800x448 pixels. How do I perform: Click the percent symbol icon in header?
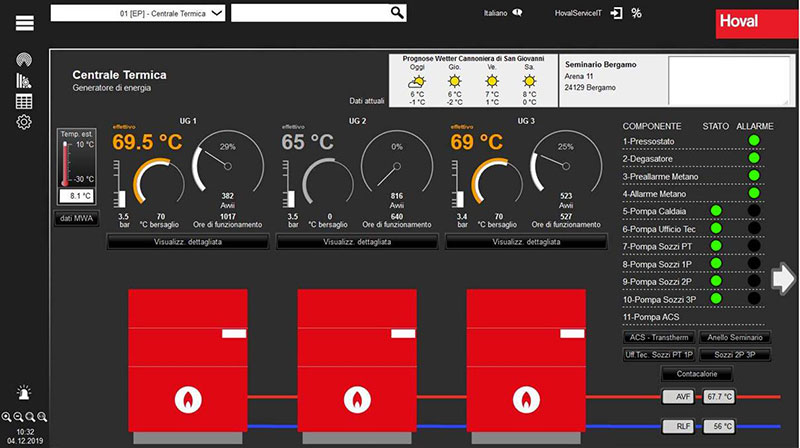[636, 13]
